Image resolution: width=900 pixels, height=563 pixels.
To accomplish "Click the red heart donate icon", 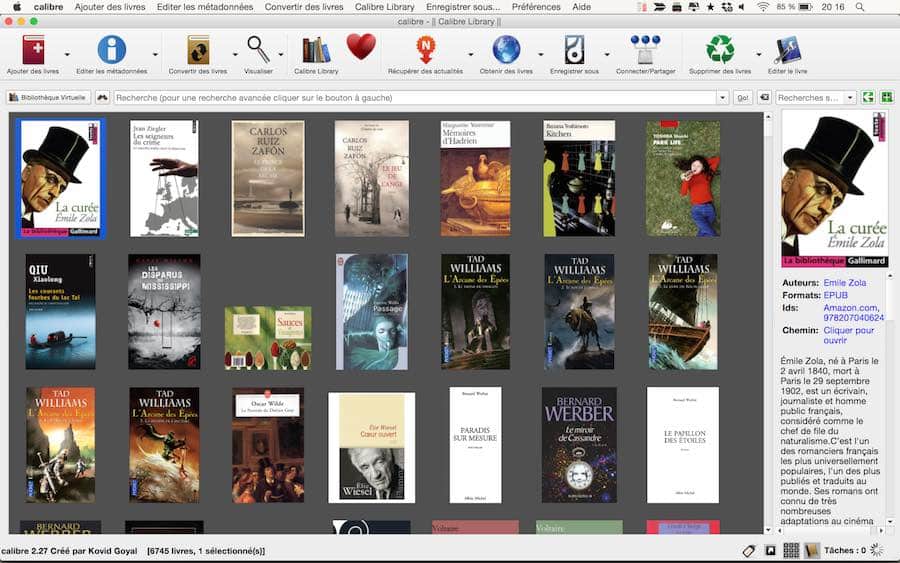I will click(x=361, y=46).
